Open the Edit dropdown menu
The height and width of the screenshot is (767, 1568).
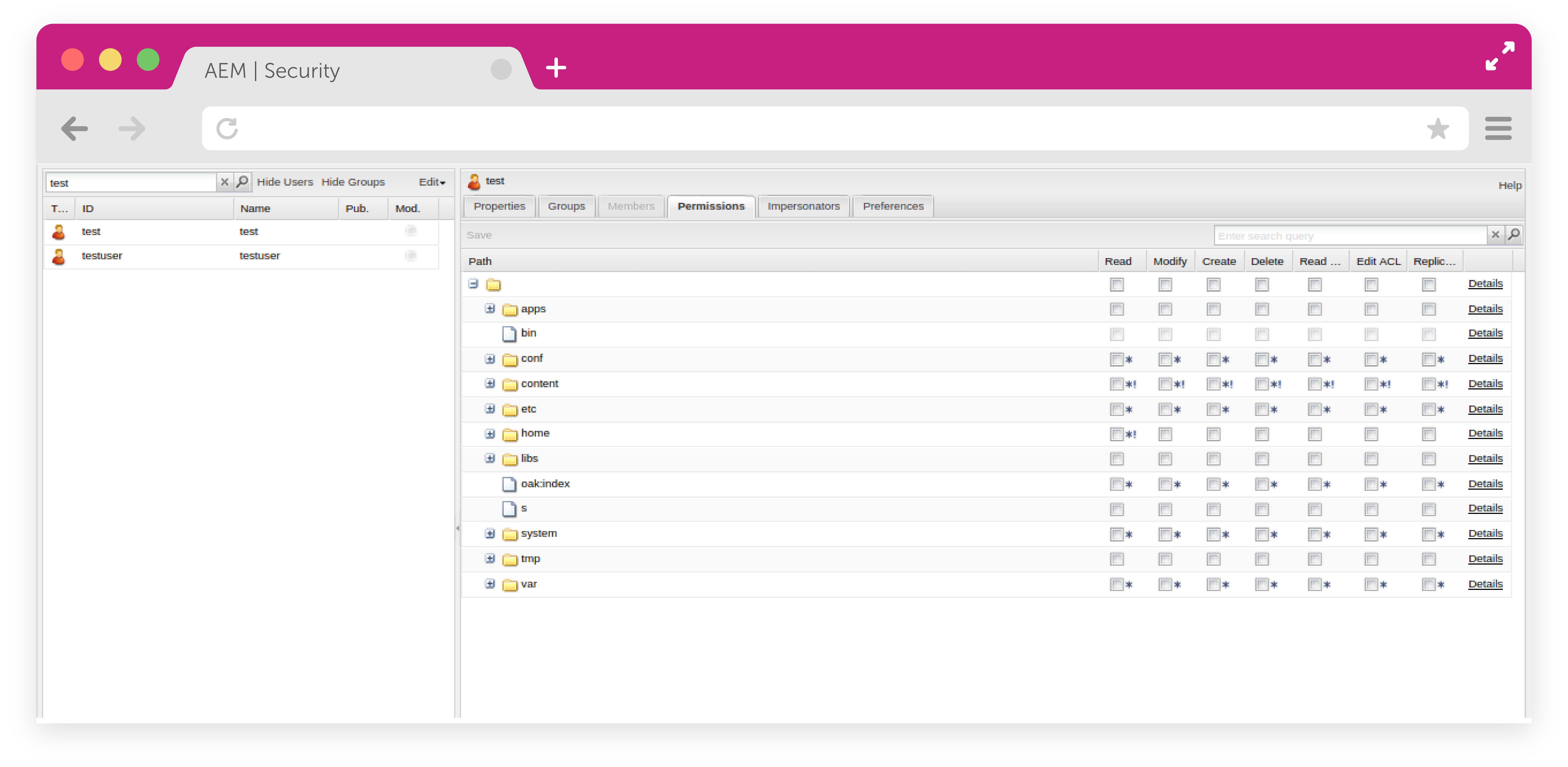[432, 182]
